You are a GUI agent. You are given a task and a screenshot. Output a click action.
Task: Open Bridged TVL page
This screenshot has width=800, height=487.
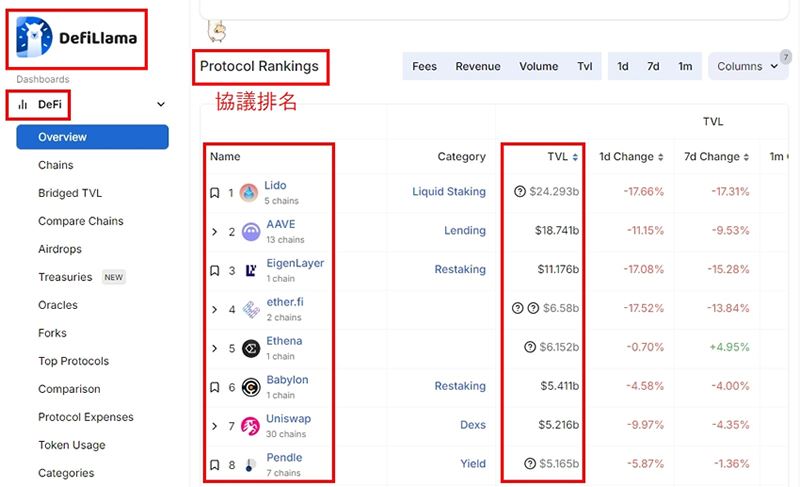[70, 193]
